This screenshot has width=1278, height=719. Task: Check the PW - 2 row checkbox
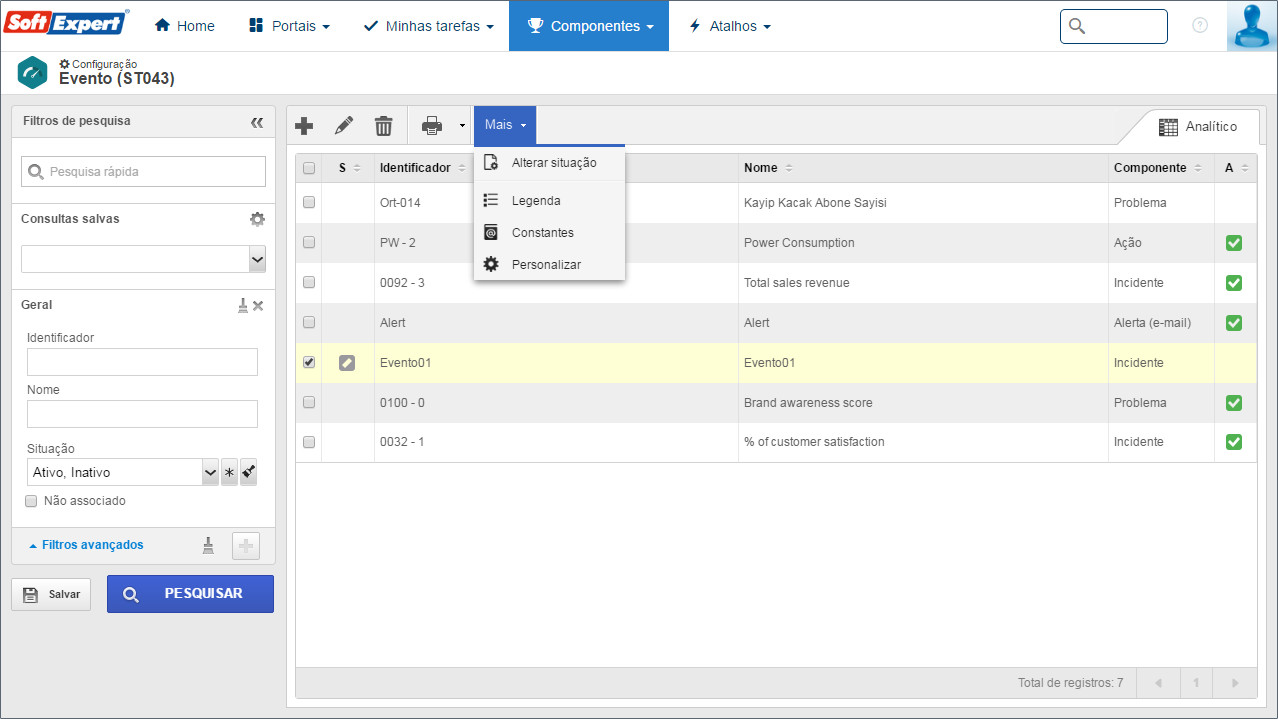(x=309, y=242)
